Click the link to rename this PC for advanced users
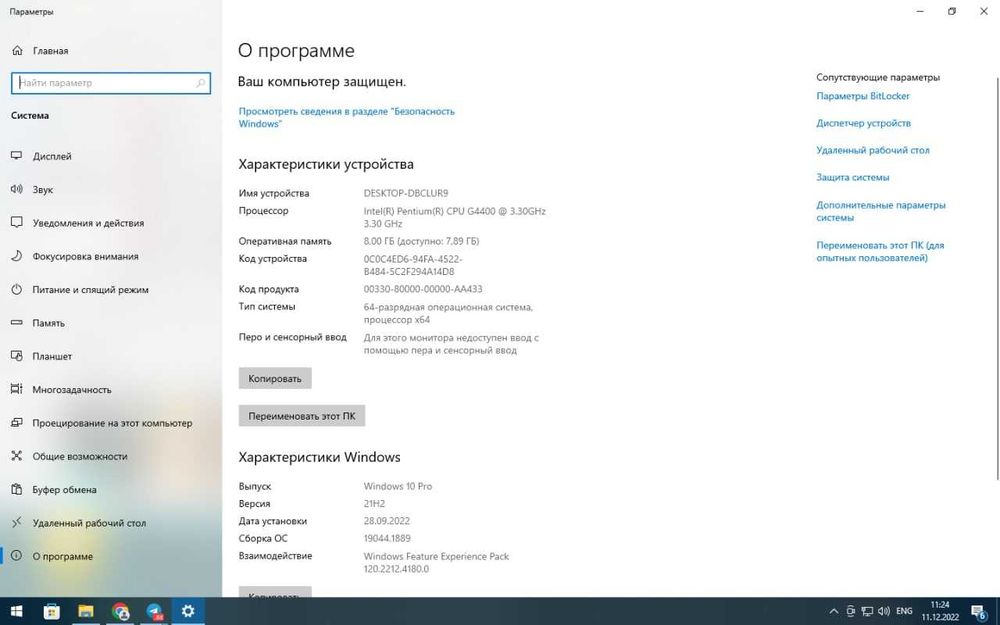 [x=880, y=251]
